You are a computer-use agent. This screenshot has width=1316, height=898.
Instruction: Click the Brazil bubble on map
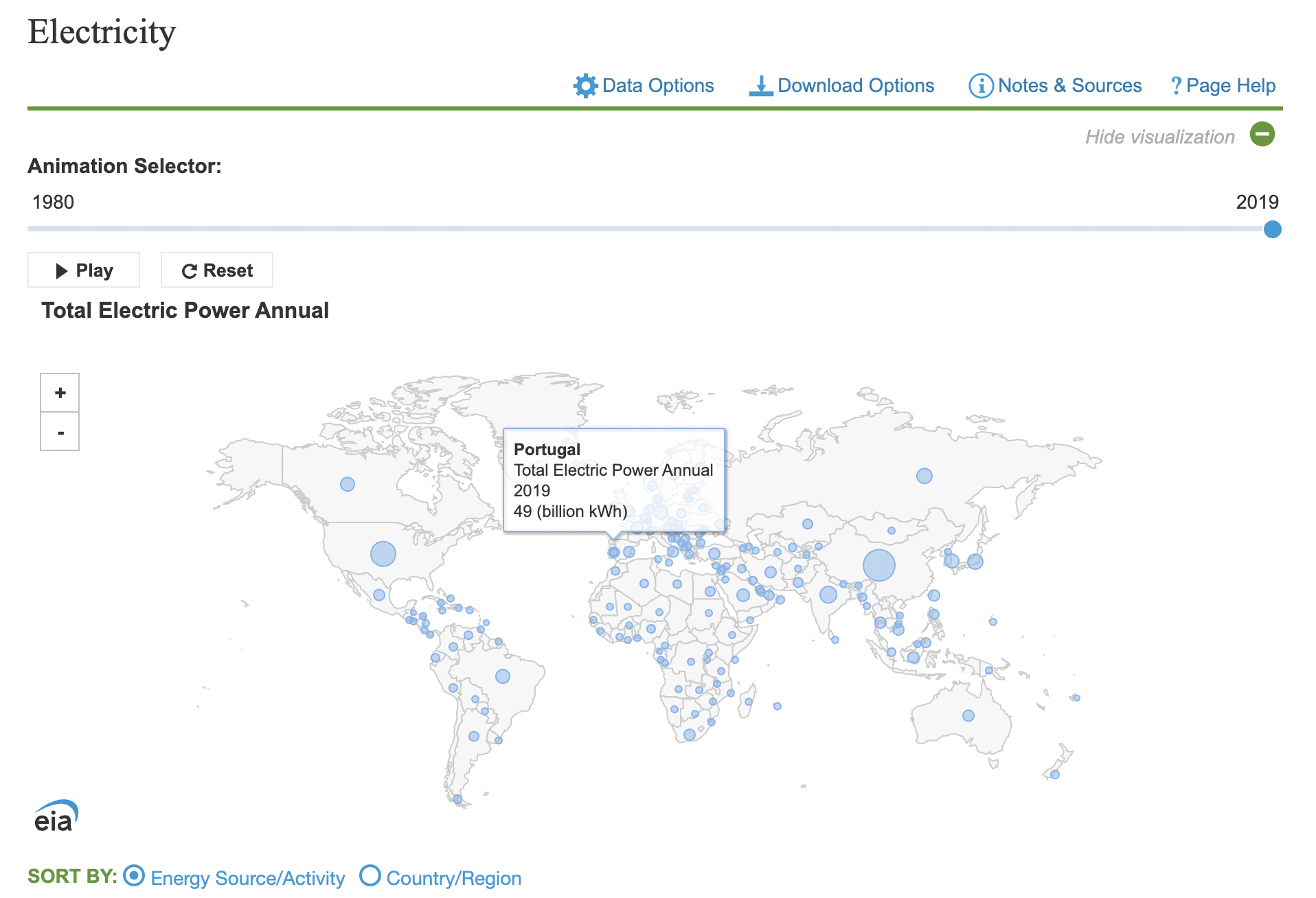click(503, 676)
